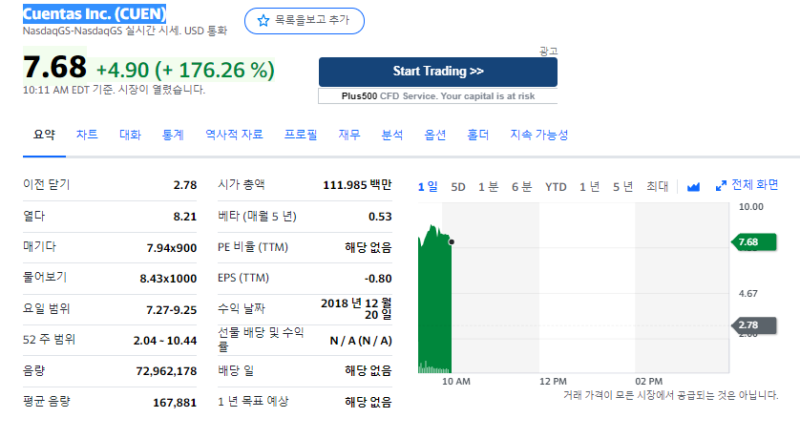Click the current price 7.68
The image size is (800, 439).
pos(55,67)
